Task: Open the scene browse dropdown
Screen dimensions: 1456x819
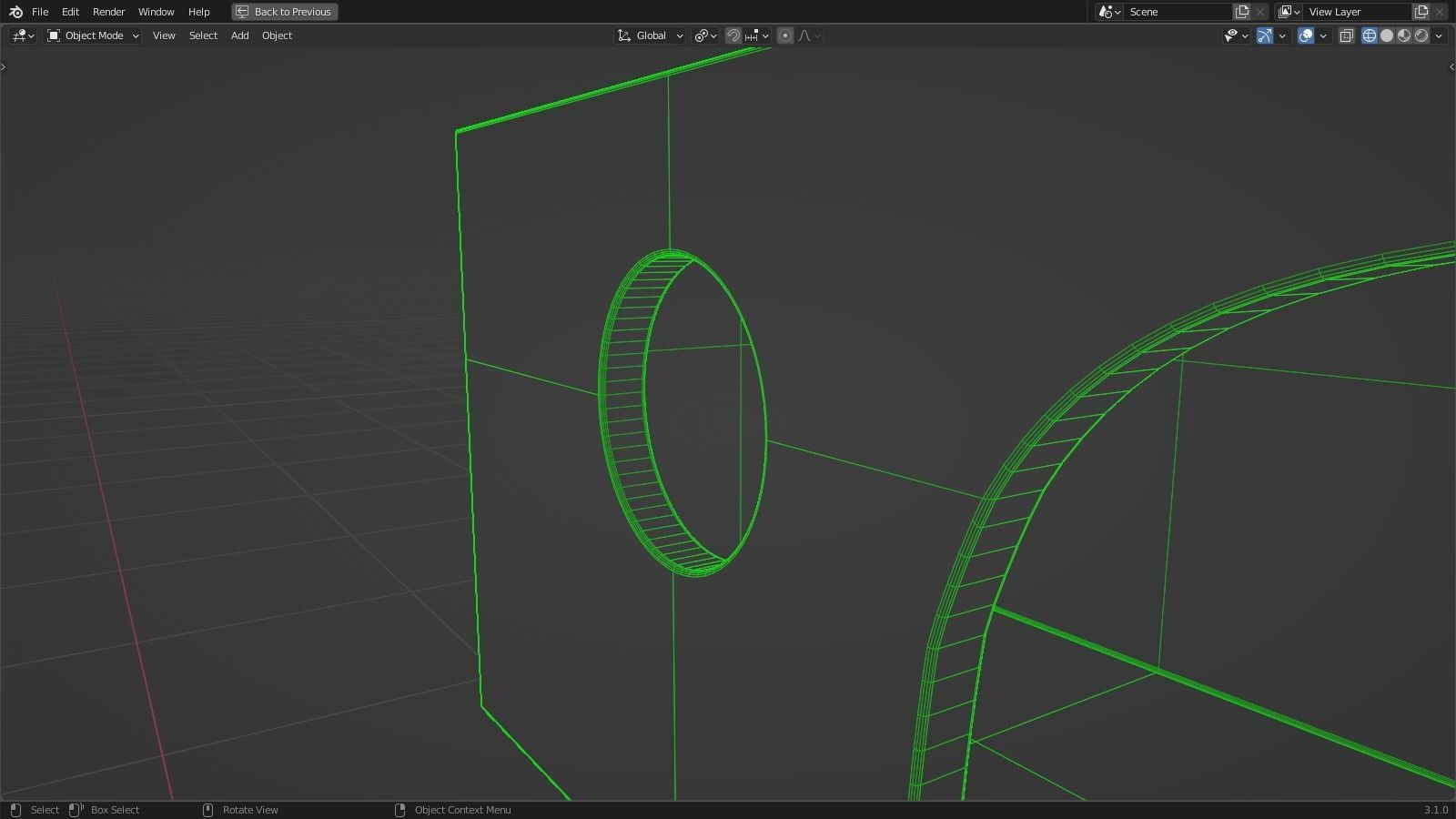Action: click(1108, 12)
